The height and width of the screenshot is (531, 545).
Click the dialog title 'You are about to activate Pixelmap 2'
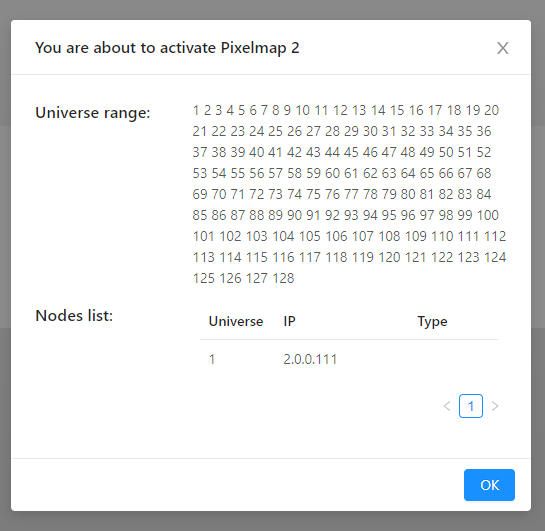(167, 48)
